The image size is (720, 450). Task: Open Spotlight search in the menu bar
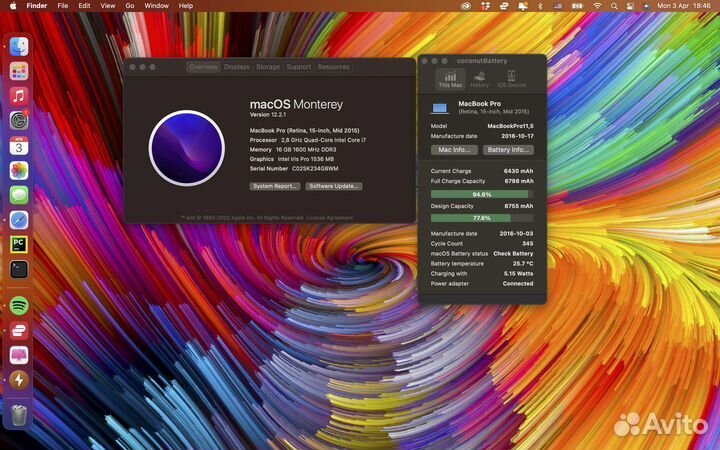point(614,6)
